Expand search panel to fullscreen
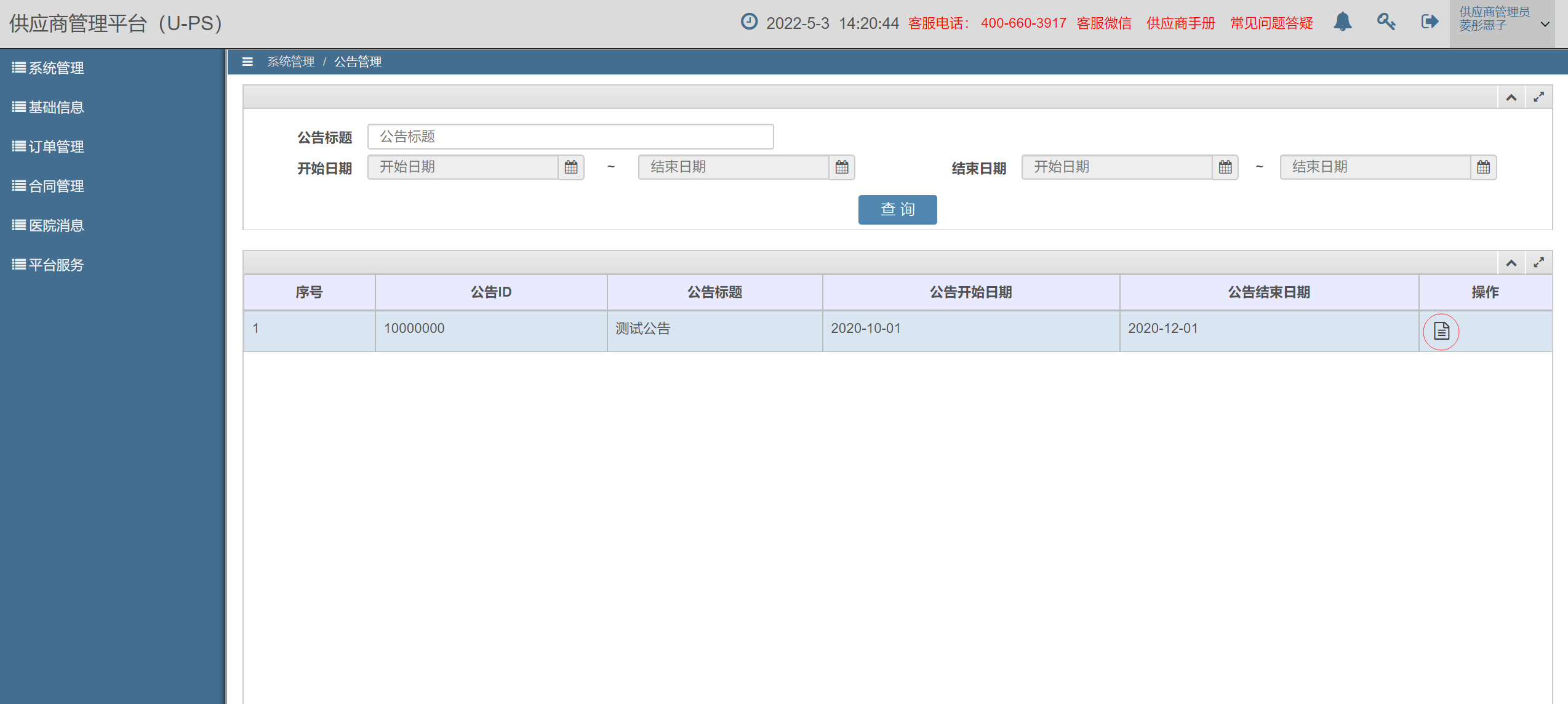 point(1538,97)
